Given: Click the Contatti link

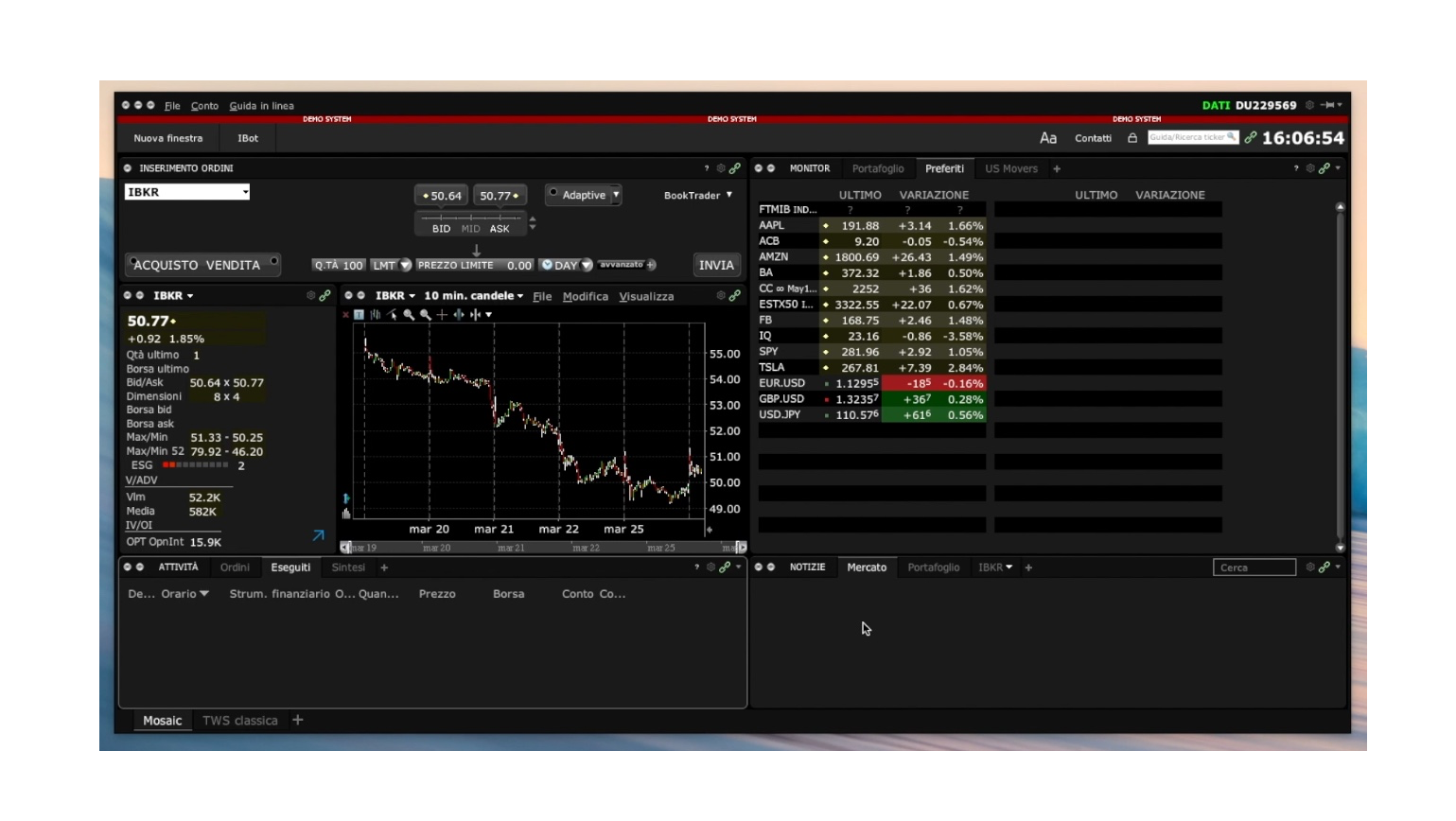Looking at the screenshot, I should [x=1093, y=138].
